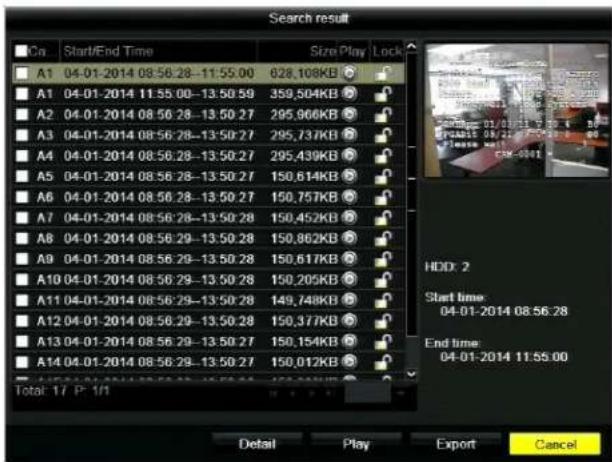Viewport: 612px width, 462px height.
Task: Click play icon for camera A2
Action: 349,114
